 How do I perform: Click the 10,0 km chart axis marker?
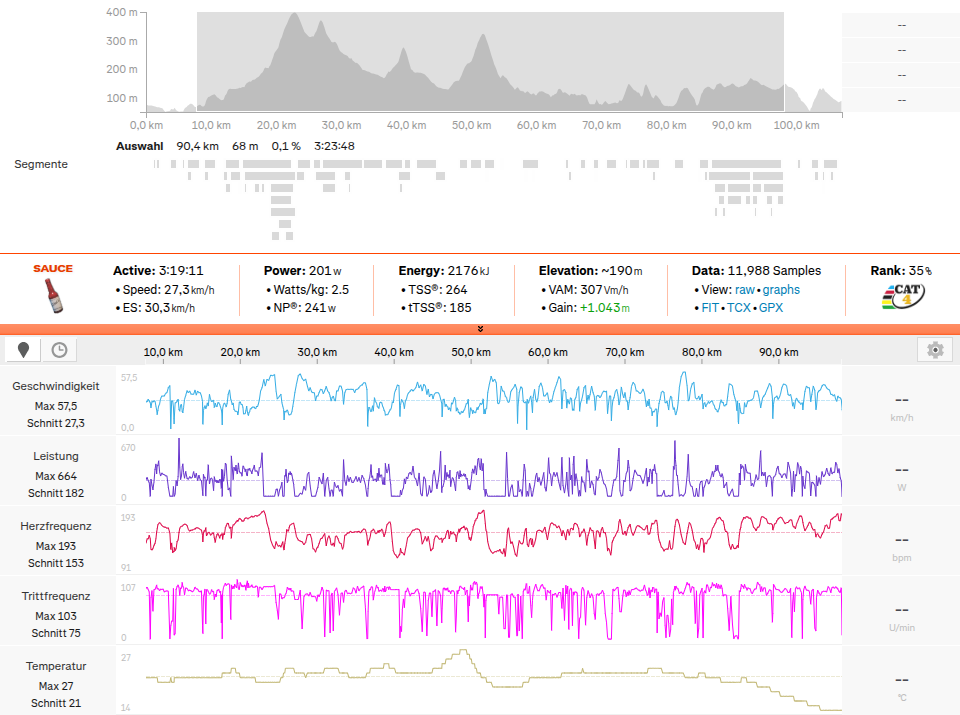163,353
